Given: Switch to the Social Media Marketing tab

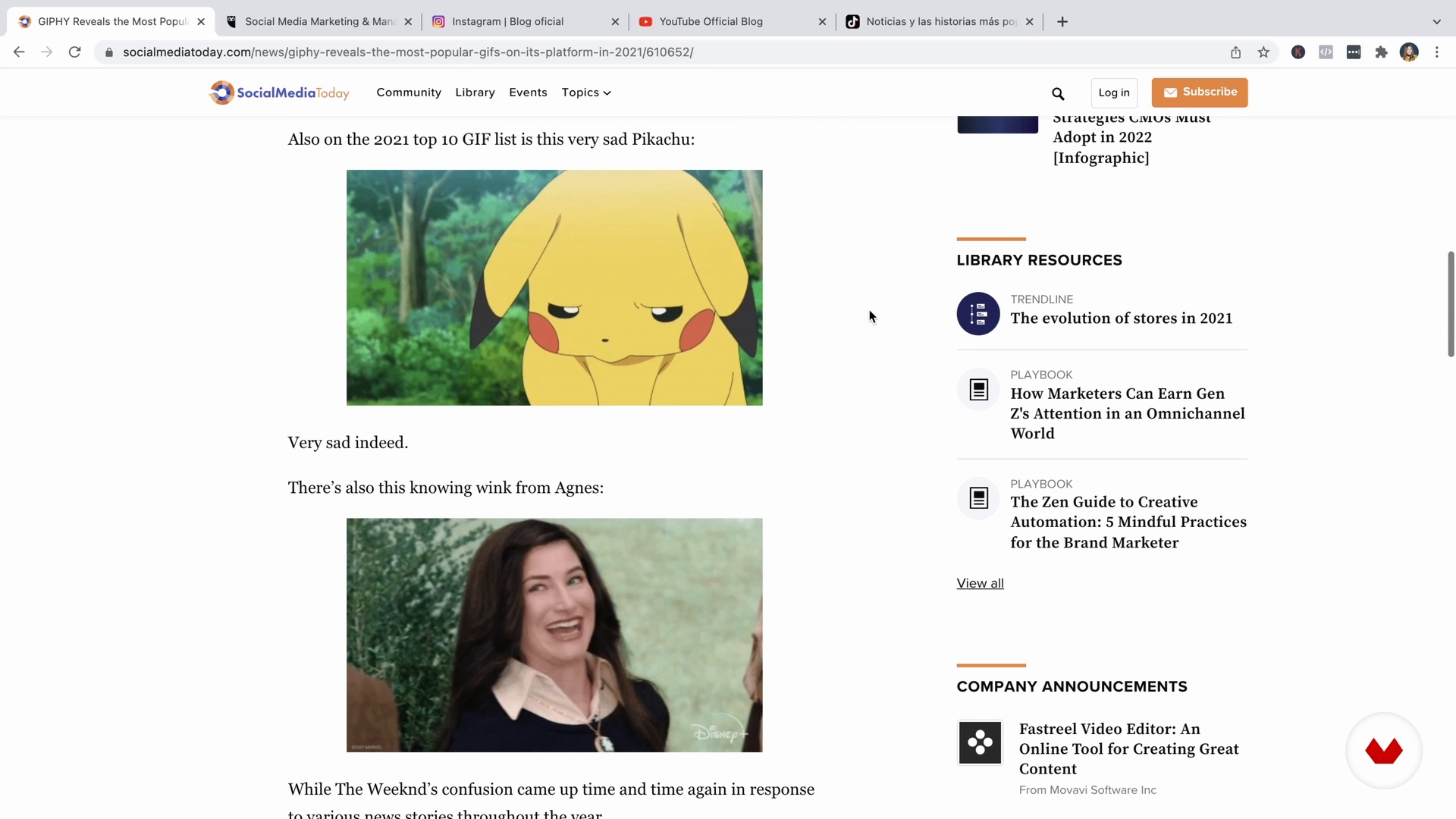Looking at the screenshot, I should pyautogui.click(x=318, y=22).
